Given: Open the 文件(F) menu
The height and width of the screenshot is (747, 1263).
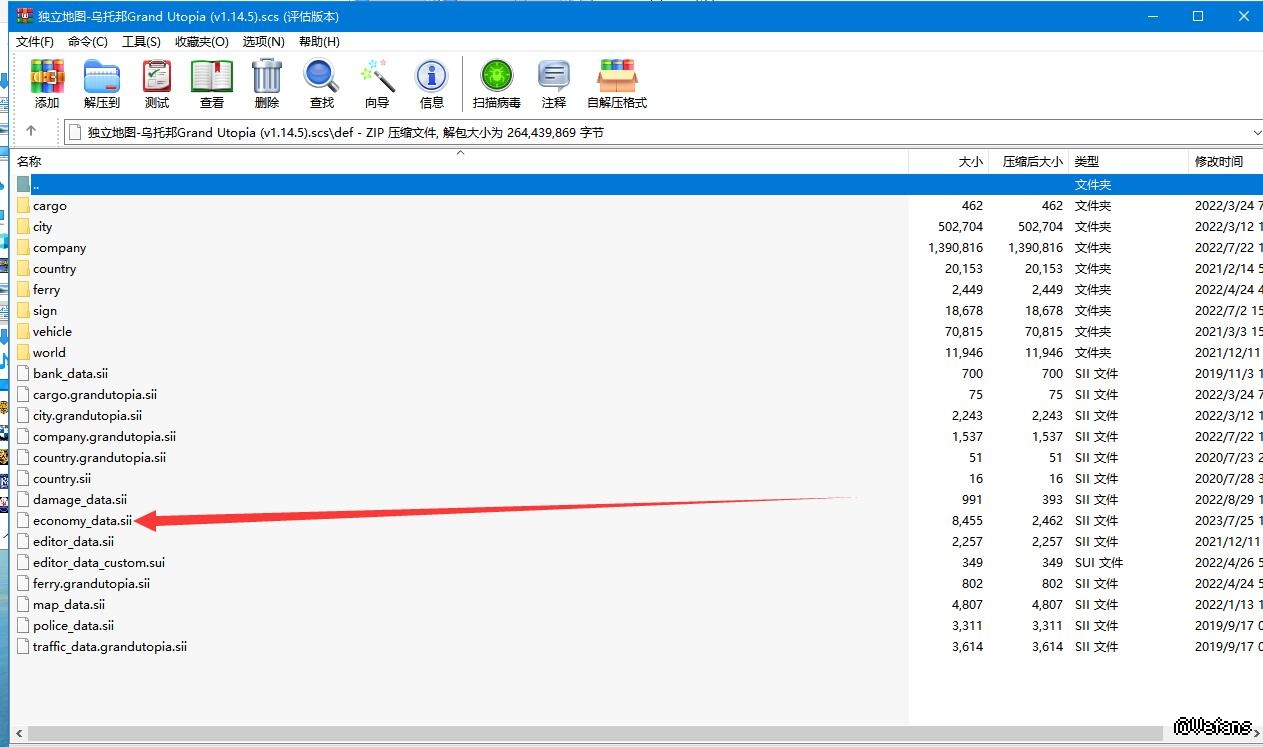Looking at the screenshot, I should [x=35, y=41].
